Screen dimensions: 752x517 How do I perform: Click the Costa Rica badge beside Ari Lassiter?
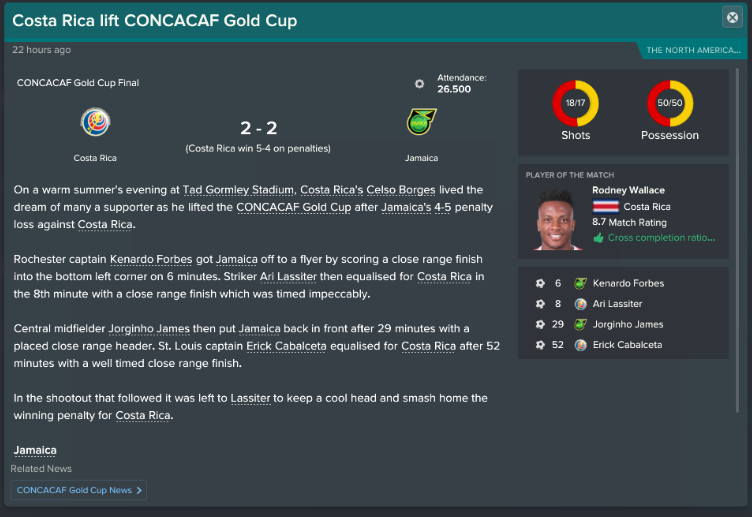click(x=580, y=304)
